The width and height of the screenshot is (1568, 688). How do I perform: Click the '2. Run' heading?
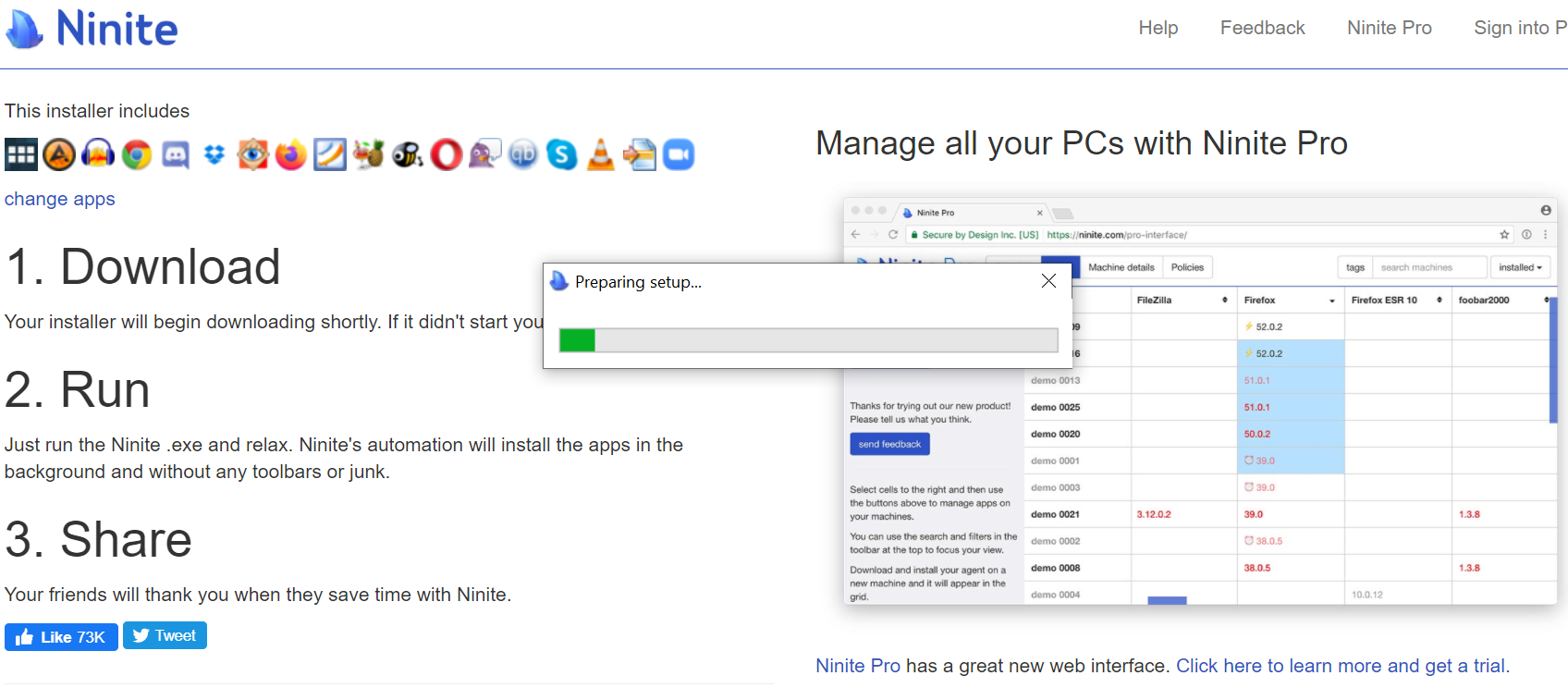[x=78, y=389]
